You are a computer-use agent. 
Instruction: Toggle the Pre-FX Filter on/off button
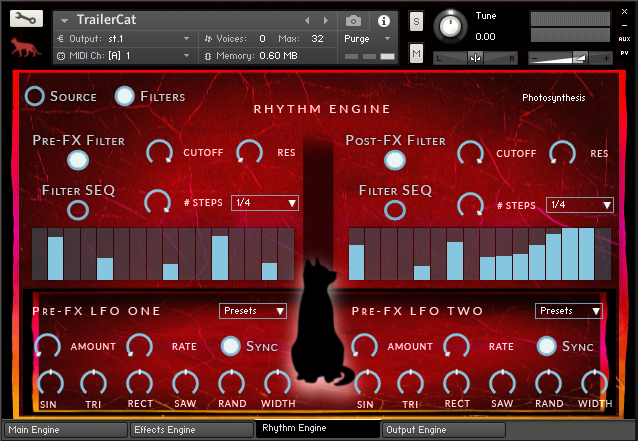(x=78, y=160)
